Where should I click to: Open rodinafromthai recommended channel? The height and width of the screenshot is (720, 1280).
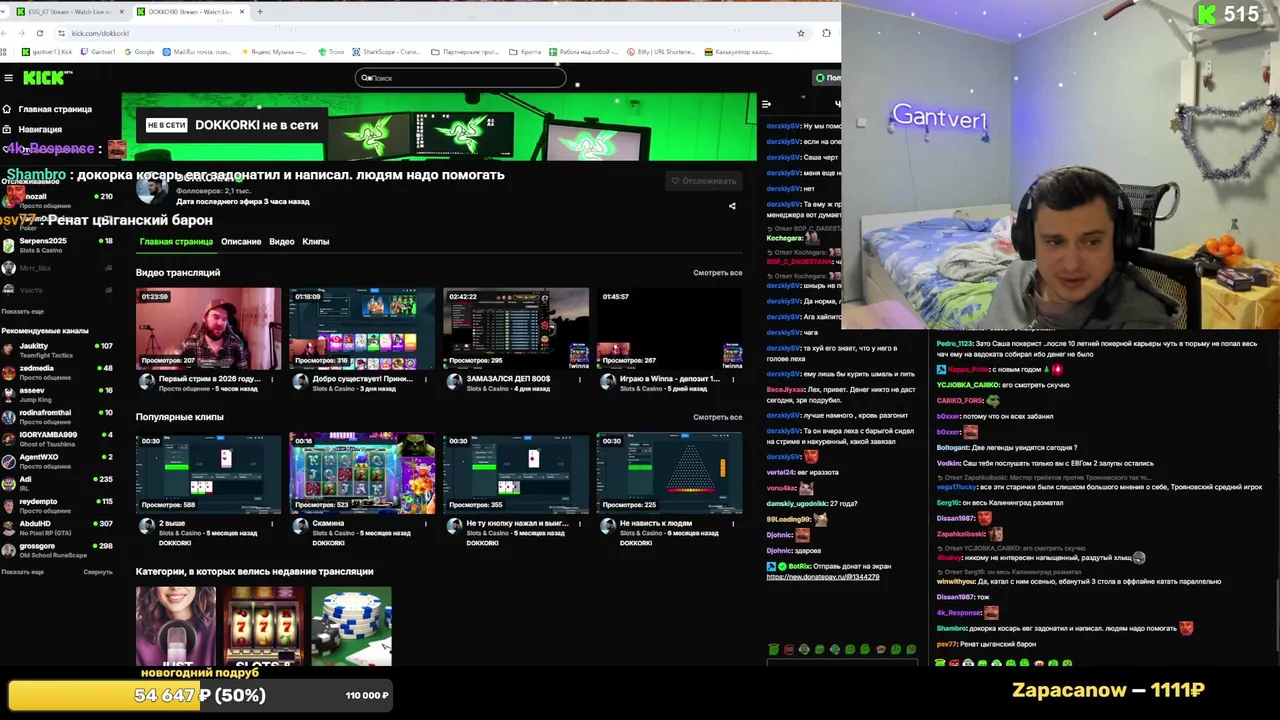[x=57, y=416]
